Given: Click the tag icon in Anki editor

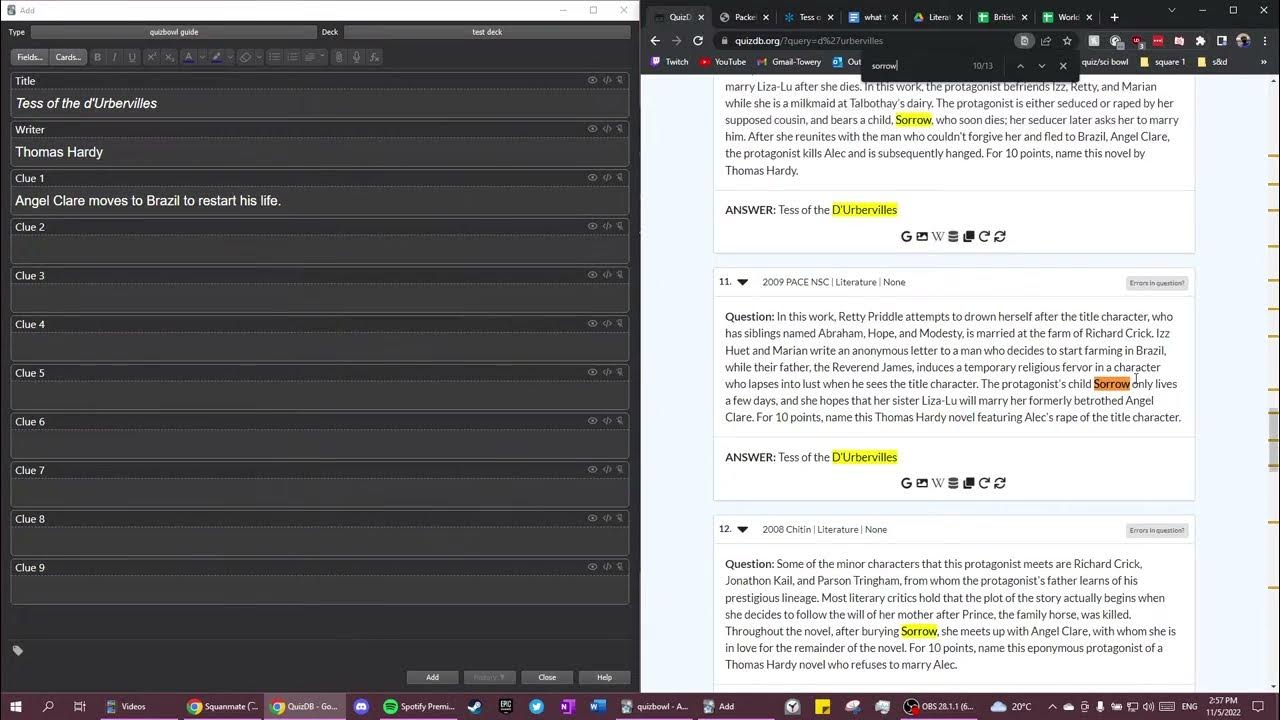Looking at the screenshot, I should 17,650.
